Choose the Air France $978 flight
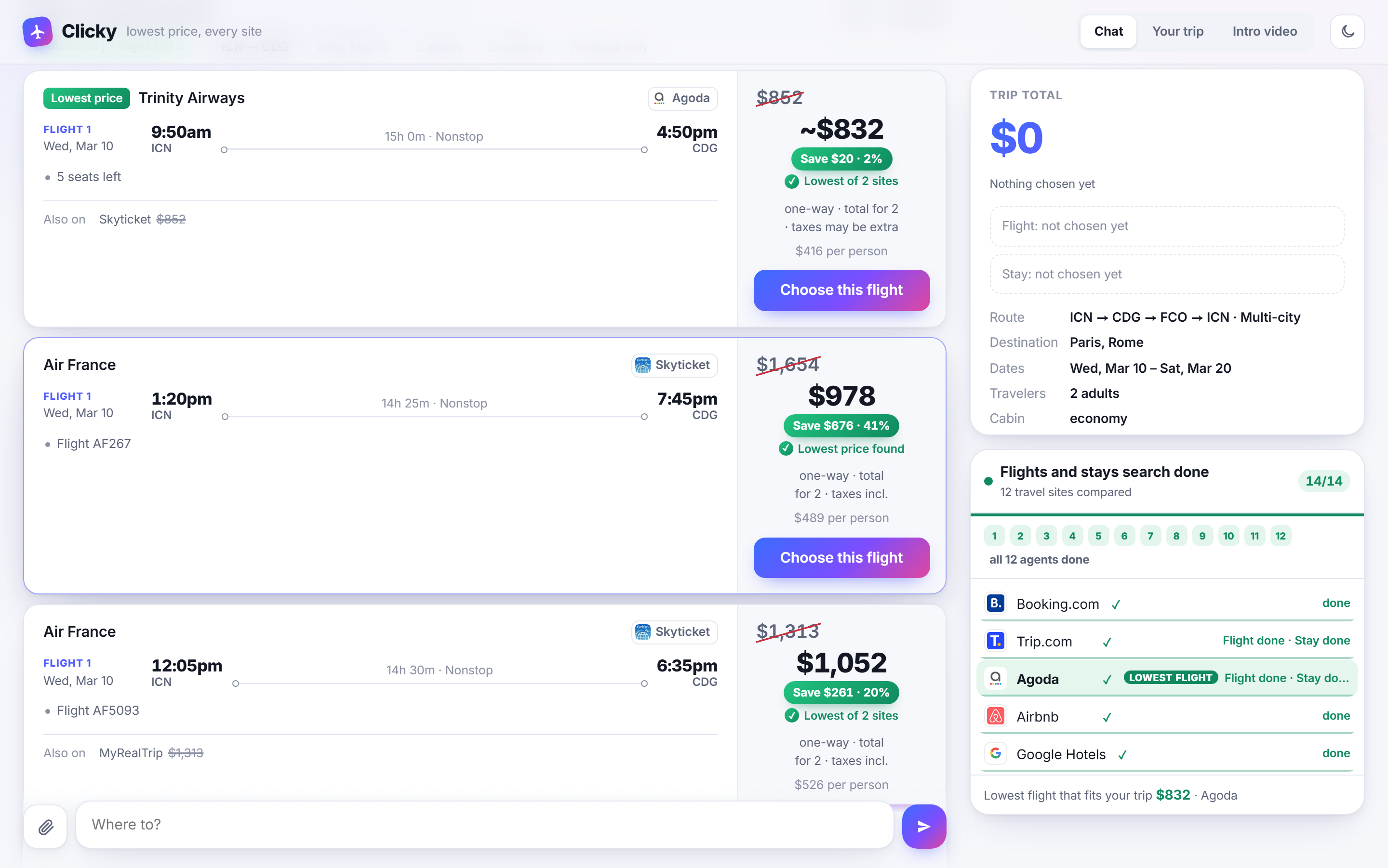The image size is (1388, 868). tap(841, 557)
